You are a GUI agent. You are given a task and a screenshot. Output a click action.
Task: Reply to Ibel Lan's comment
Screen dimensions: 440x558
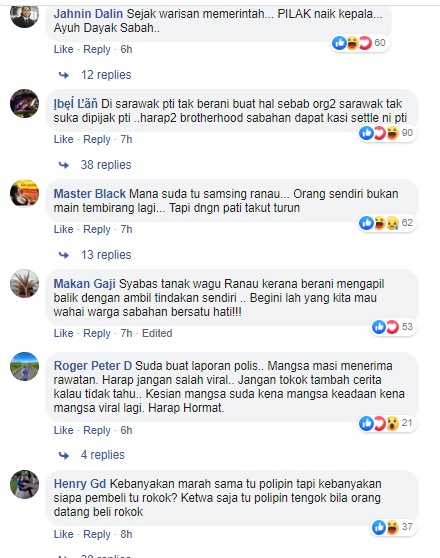[x=97, y=139]
